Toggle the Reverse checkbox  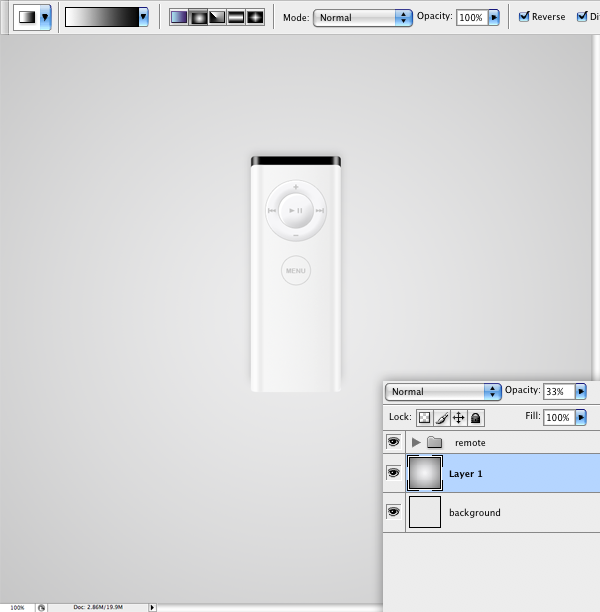(x=524, y=16)
